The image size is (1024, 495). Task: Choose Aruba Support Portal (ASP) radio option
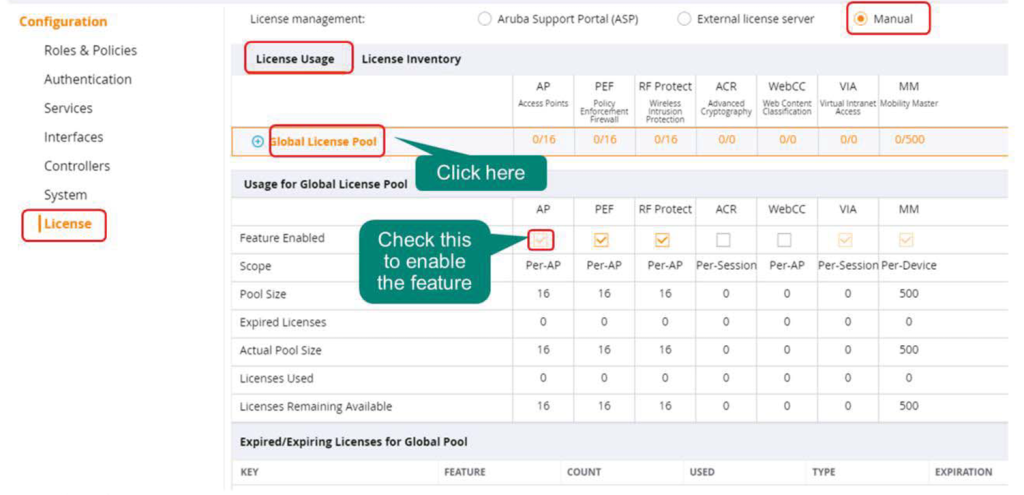tap(485, 19)
